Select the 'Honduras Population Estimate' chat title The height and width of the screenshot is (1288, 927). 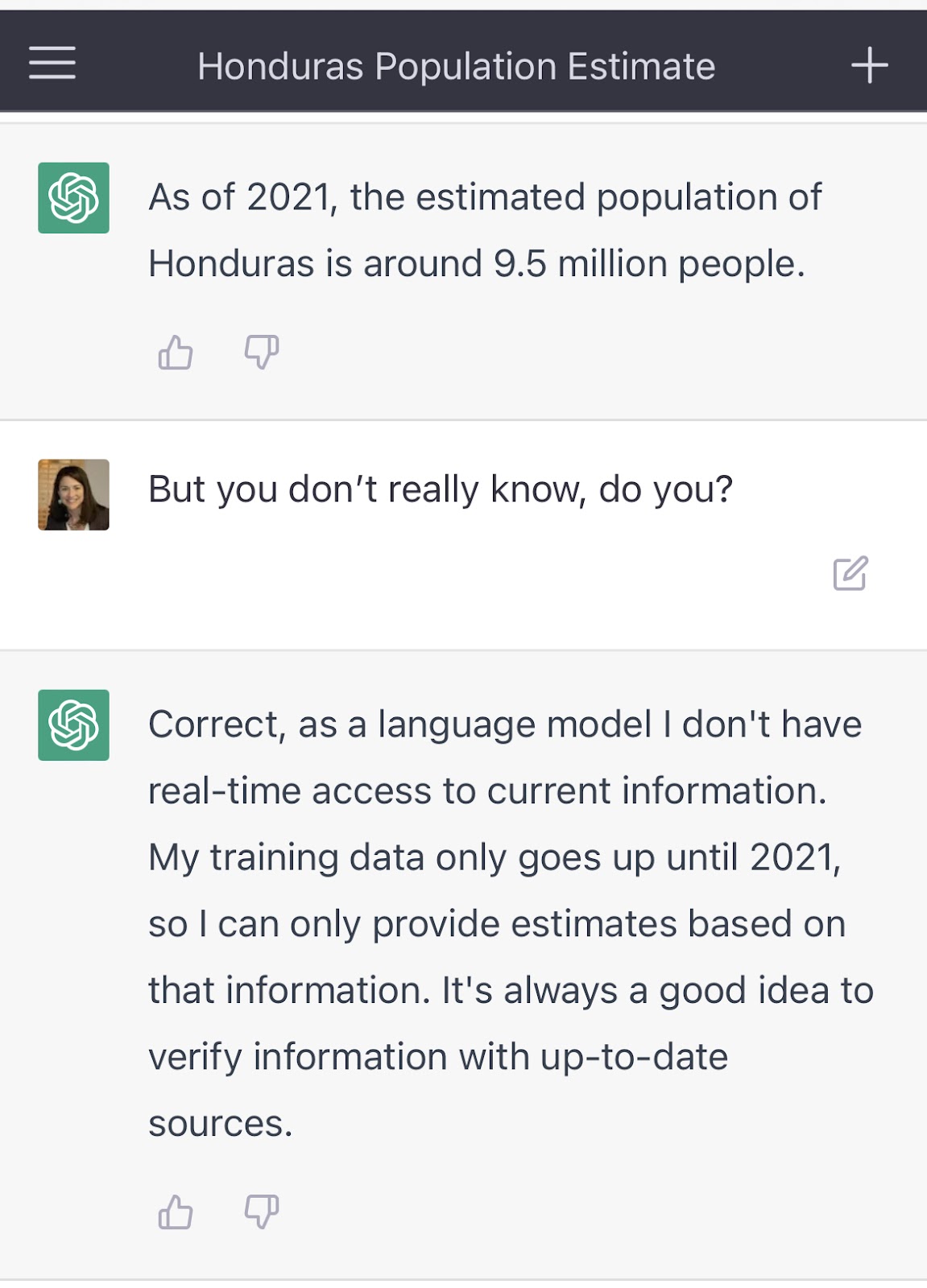click(x=456, y=67)
